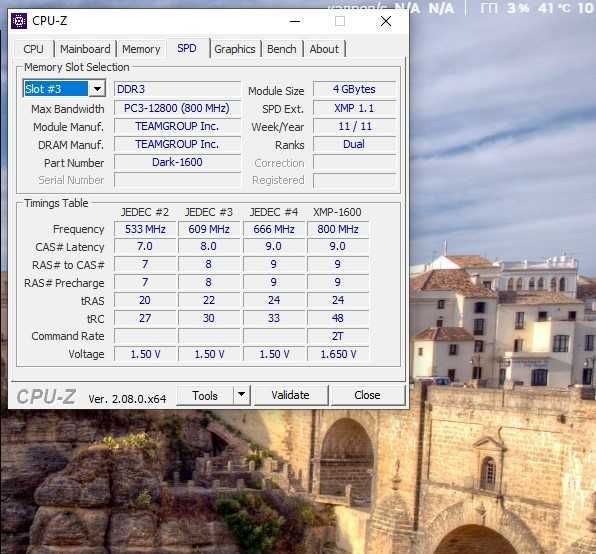Click the tRC value 33
596x554 pixels.
pos(274,318)
